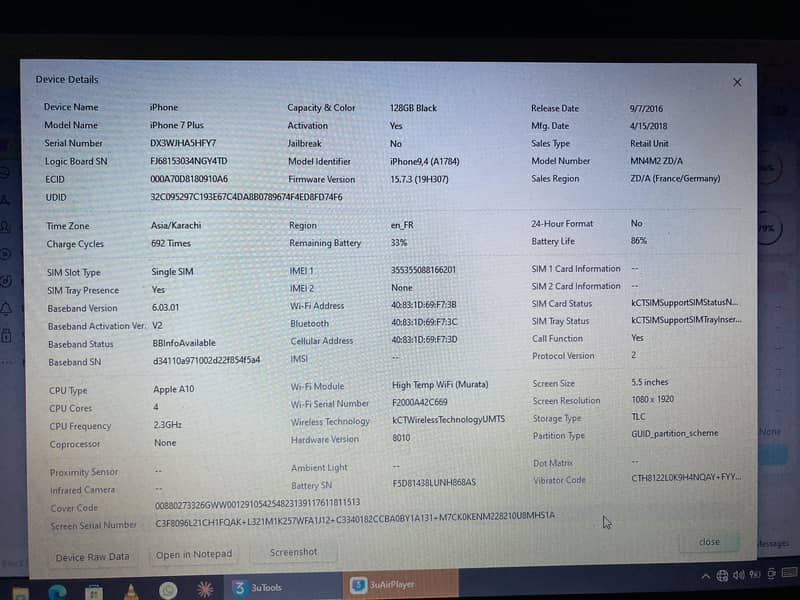Select the UDID value string
Screen dimensions: 800x600
click(x=246, y=197)
